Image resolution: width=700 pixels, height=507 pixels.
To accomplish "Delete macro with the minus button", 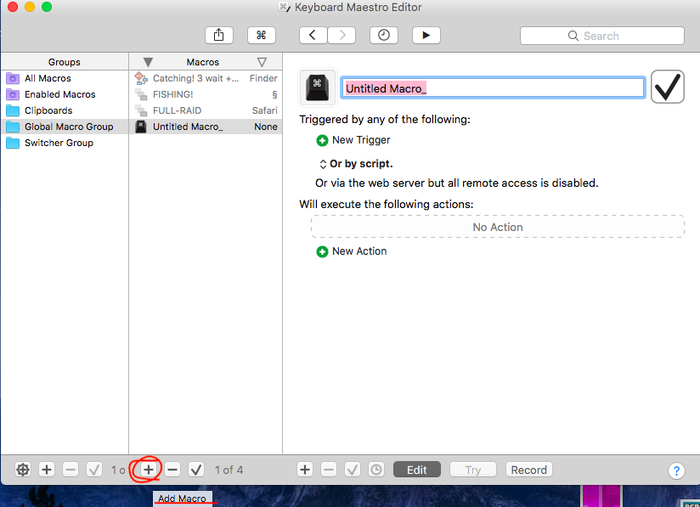I will coord(172,470).
